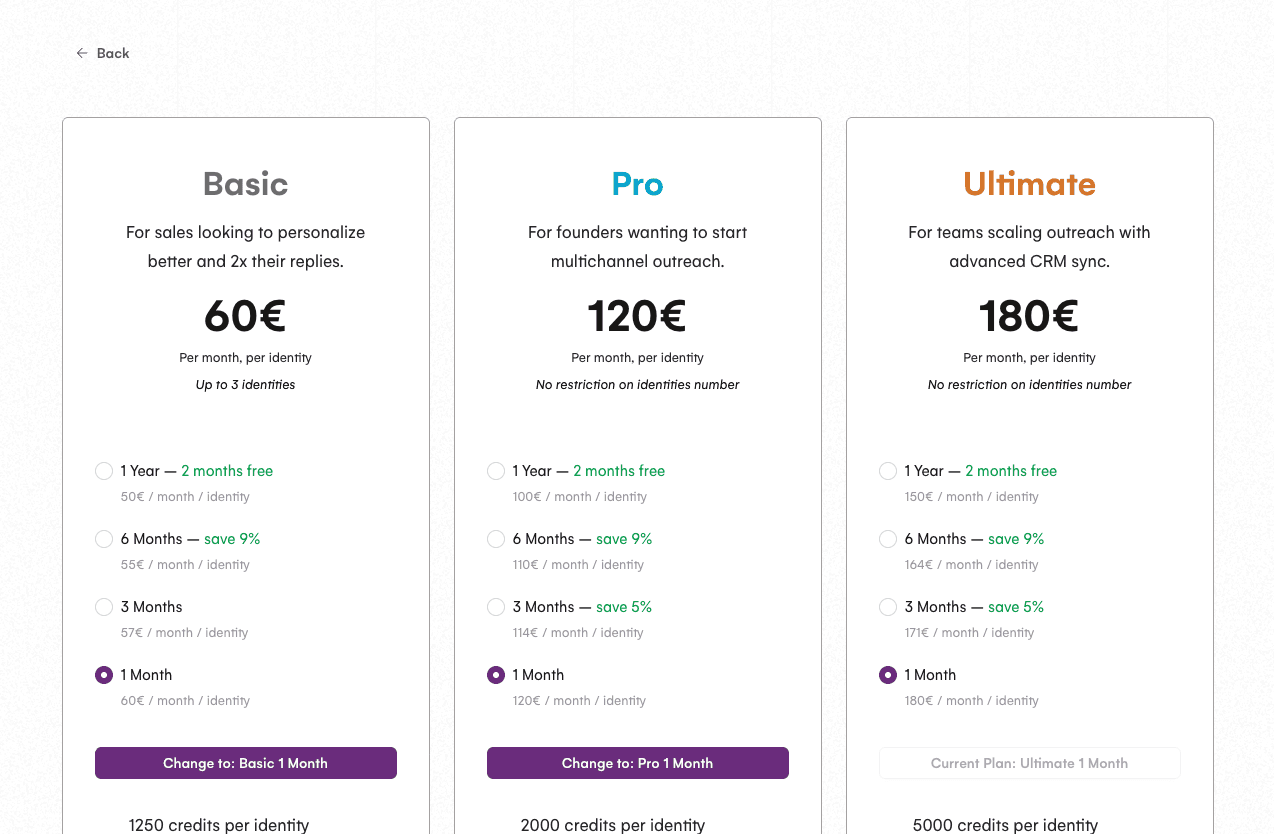The image size is (1274, 834).
Task: Pick 3 Months billing for the Ultimate plan
Action: pos(888,607)
